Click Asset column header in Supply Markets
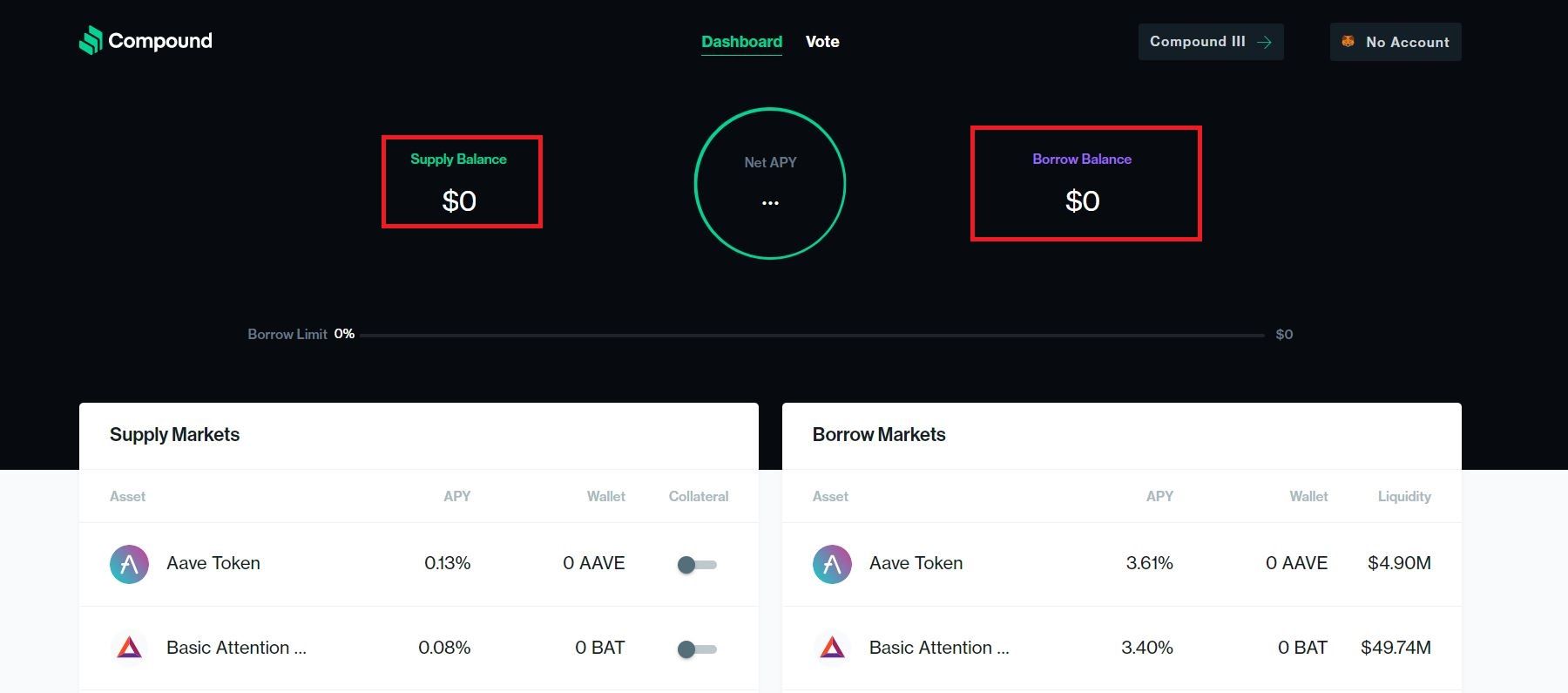The height and width of the screenshot is (693, 1568). coord(127,496)
